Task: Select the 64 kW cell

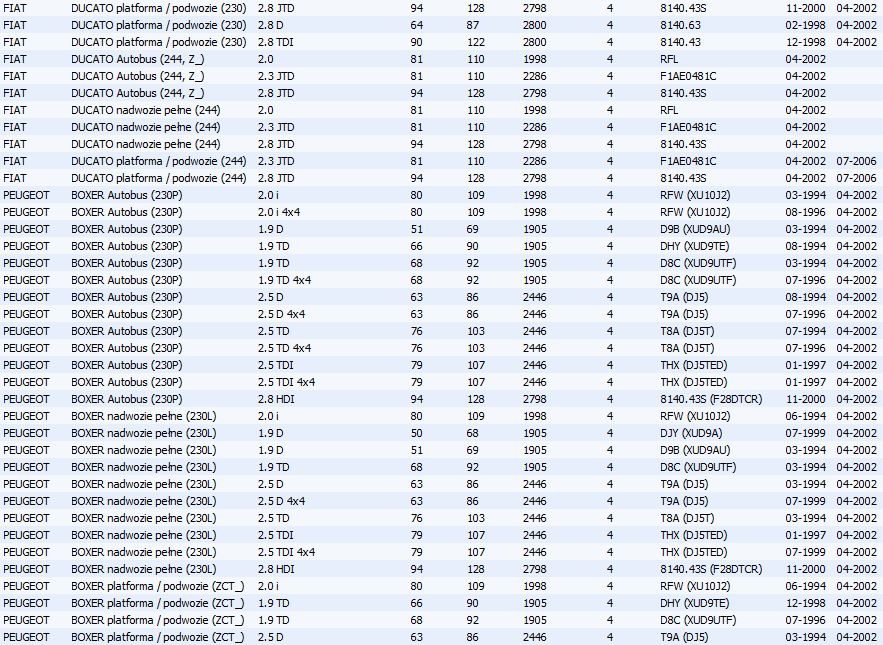Action: point(417,25)
